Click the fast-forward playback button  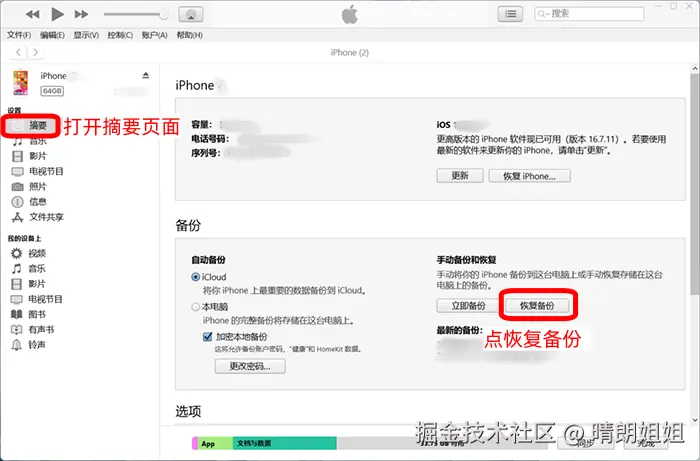coord(81,14)
